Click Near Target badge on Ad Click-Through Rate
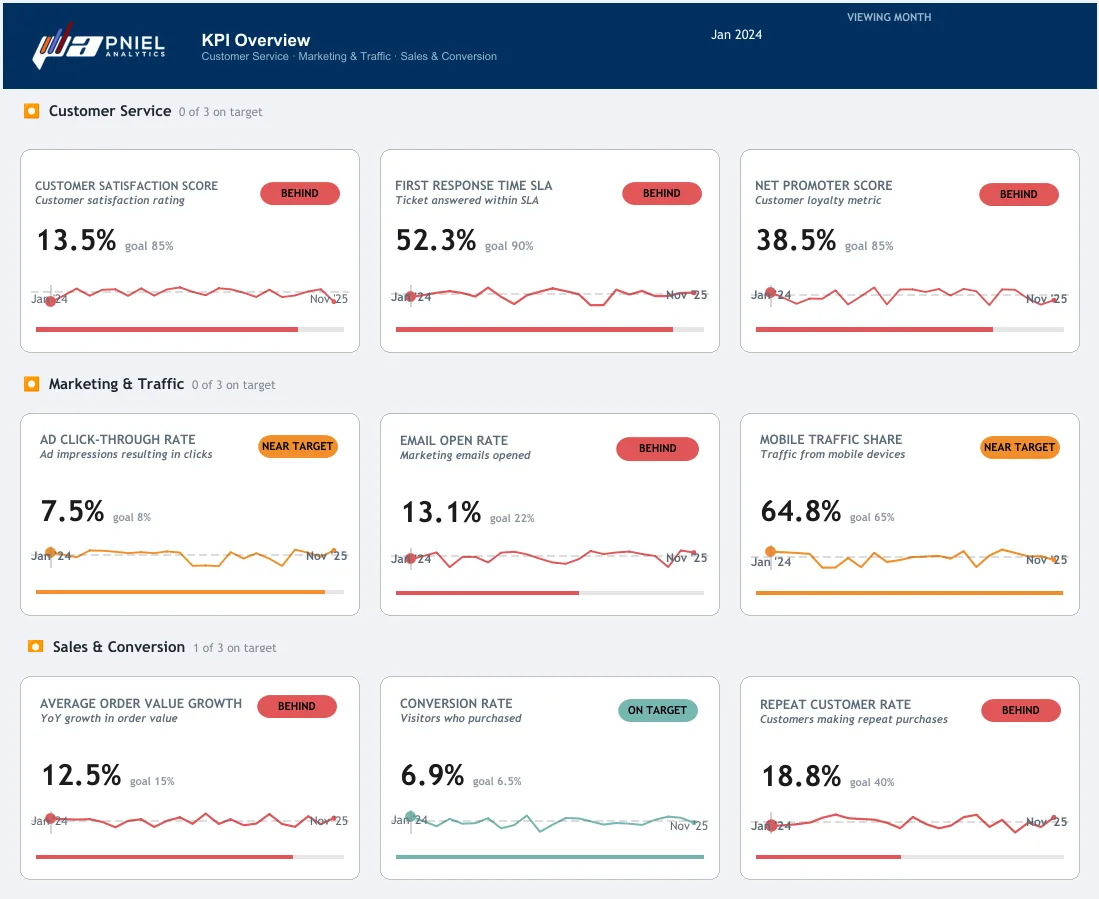 (298, 446)
